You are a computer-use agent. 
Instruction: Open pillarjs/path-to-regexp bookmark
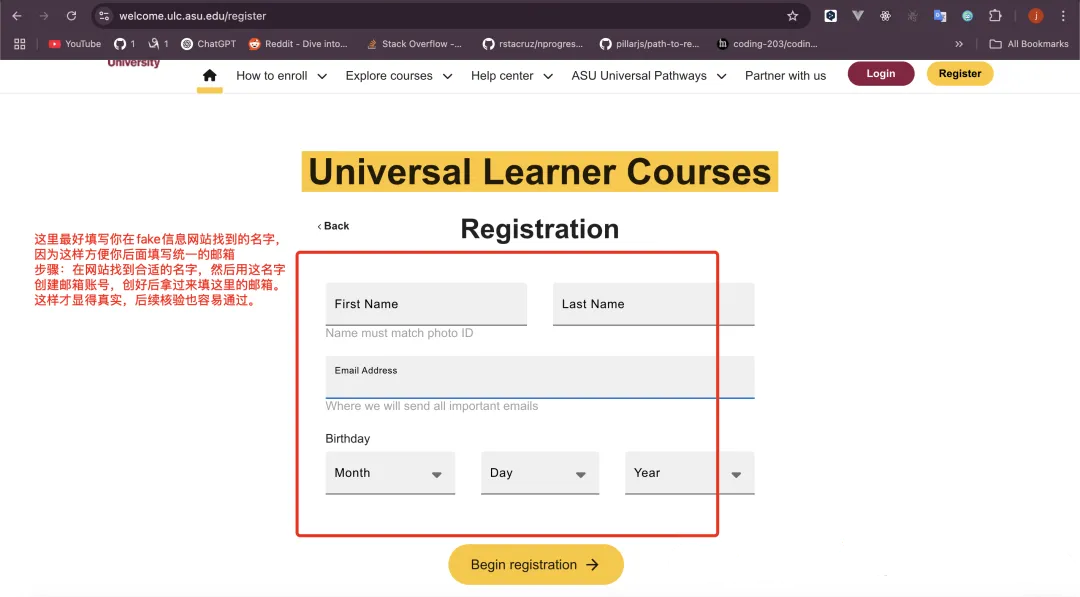point(650,43)
